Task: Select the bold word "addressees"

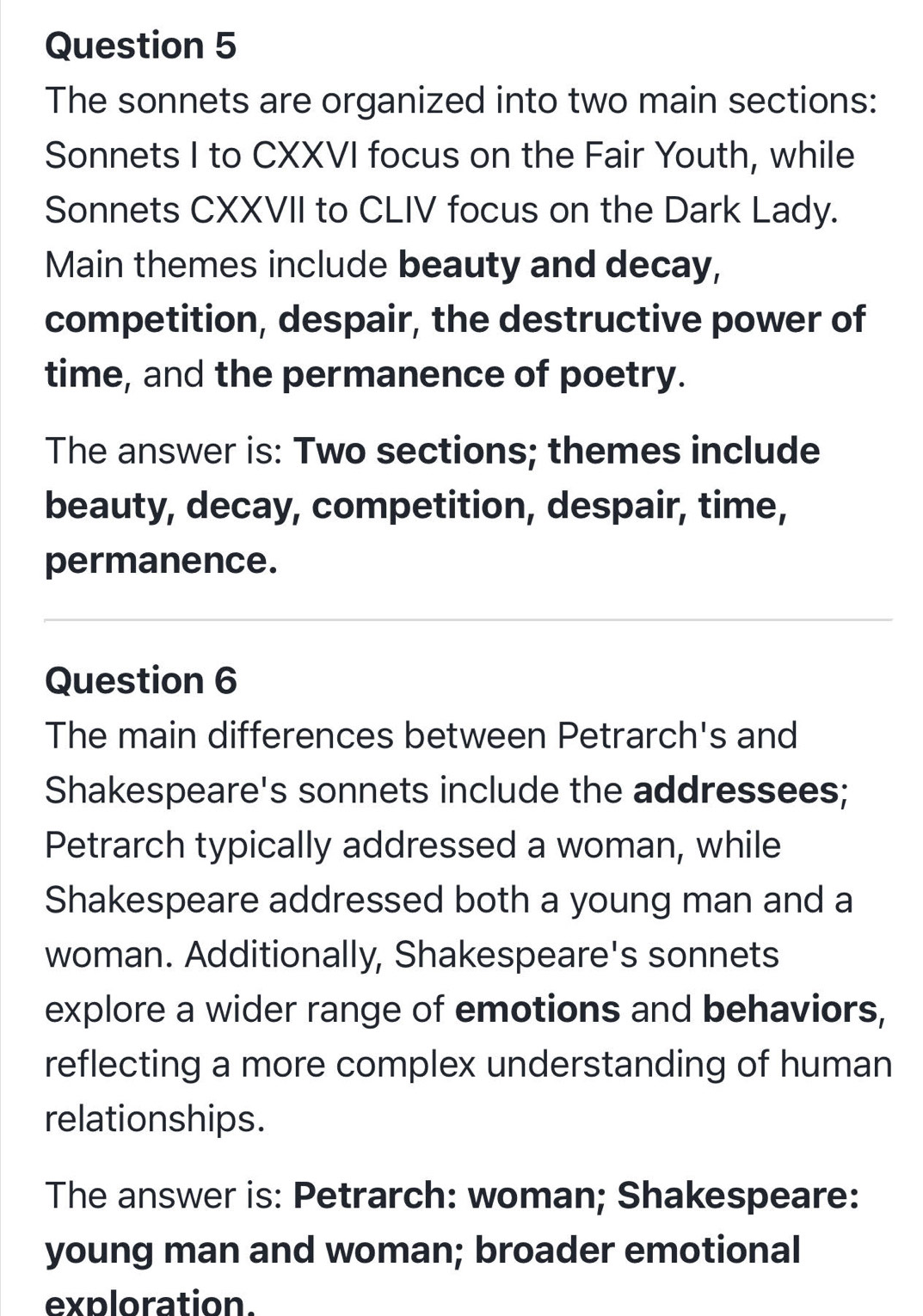Action: 735,790
